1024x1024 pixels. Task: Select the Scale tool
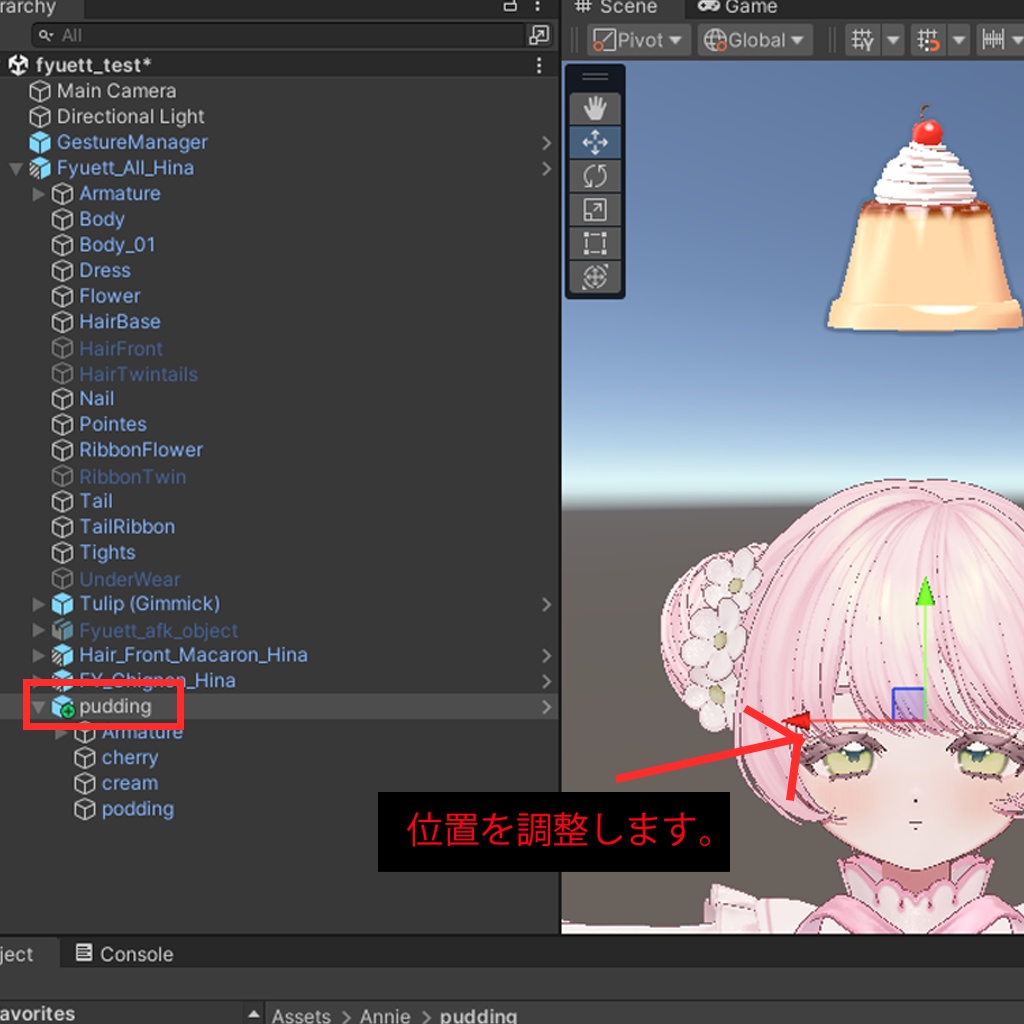pos(596,210)
